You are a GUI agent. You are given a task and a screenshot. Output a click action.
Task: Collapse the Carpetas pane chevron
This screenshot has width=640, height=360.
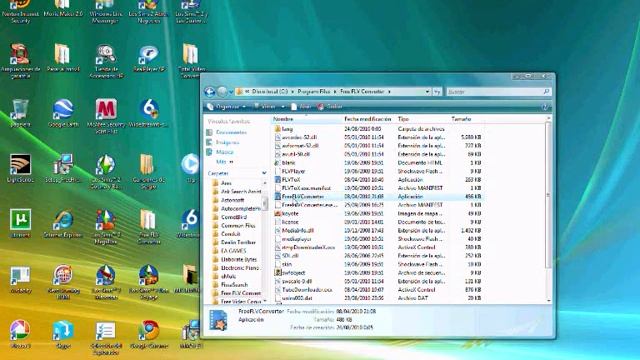tap(264, 173)
